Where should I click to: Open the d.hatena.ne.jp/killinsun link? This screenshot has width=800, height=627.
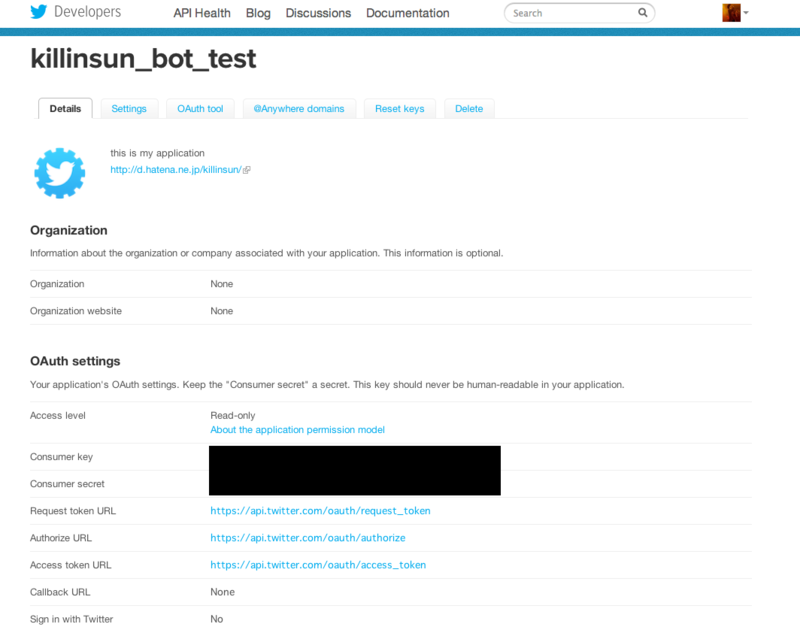176,170
